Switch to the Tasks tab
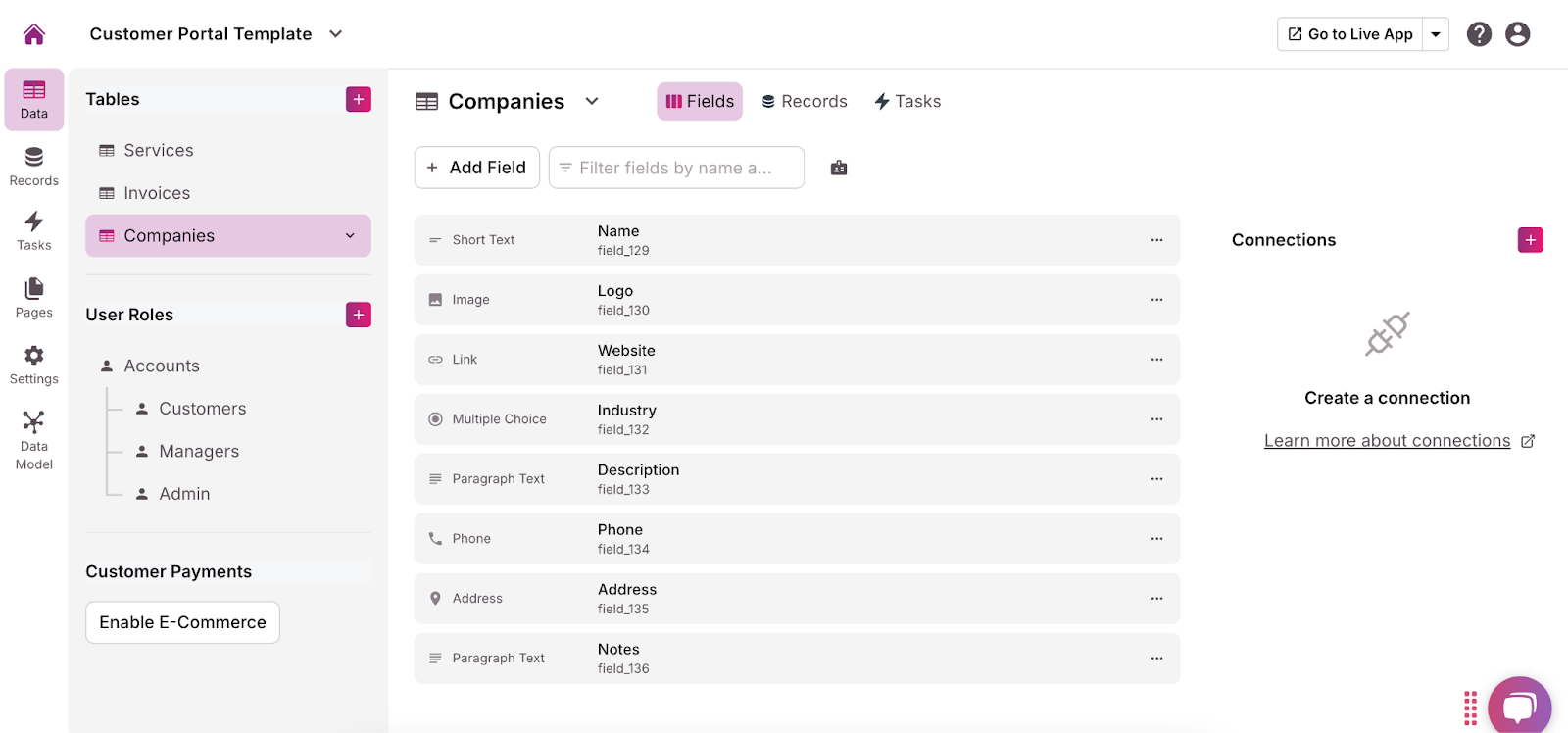This screenshot has height=733, width=1568. point(907,101)
